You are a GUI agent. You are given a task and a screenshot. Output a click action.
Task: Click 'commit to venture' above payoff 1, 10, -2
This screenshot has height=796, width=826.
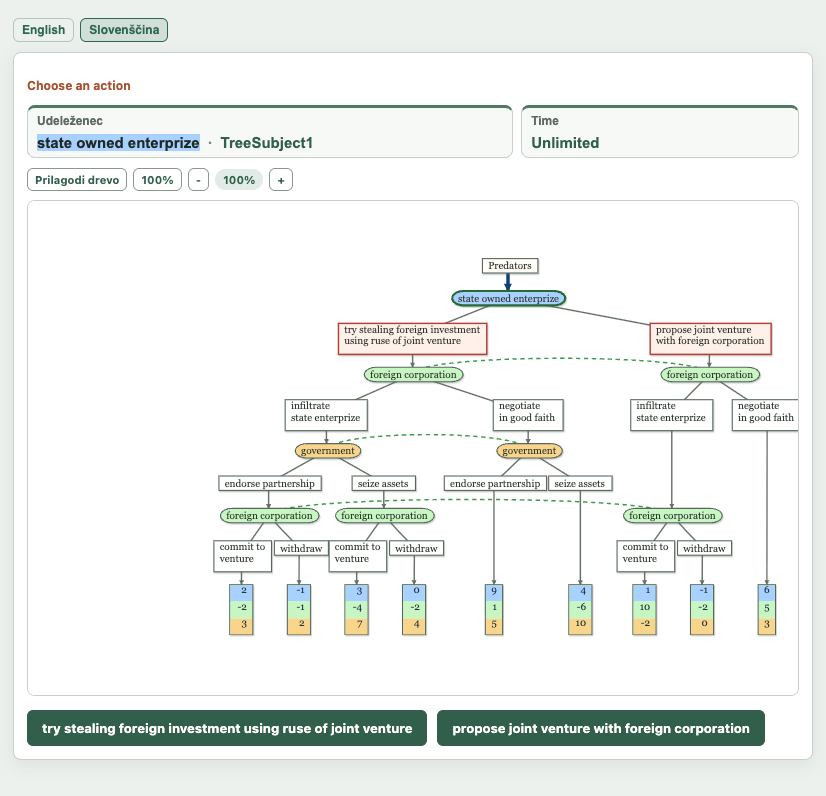pos(645,556)
